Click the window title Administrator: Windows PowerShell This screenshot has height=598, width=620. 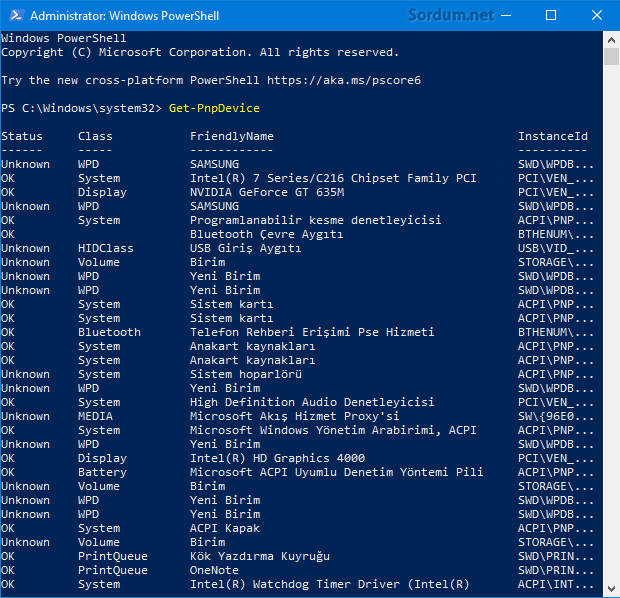click(125, 16)
